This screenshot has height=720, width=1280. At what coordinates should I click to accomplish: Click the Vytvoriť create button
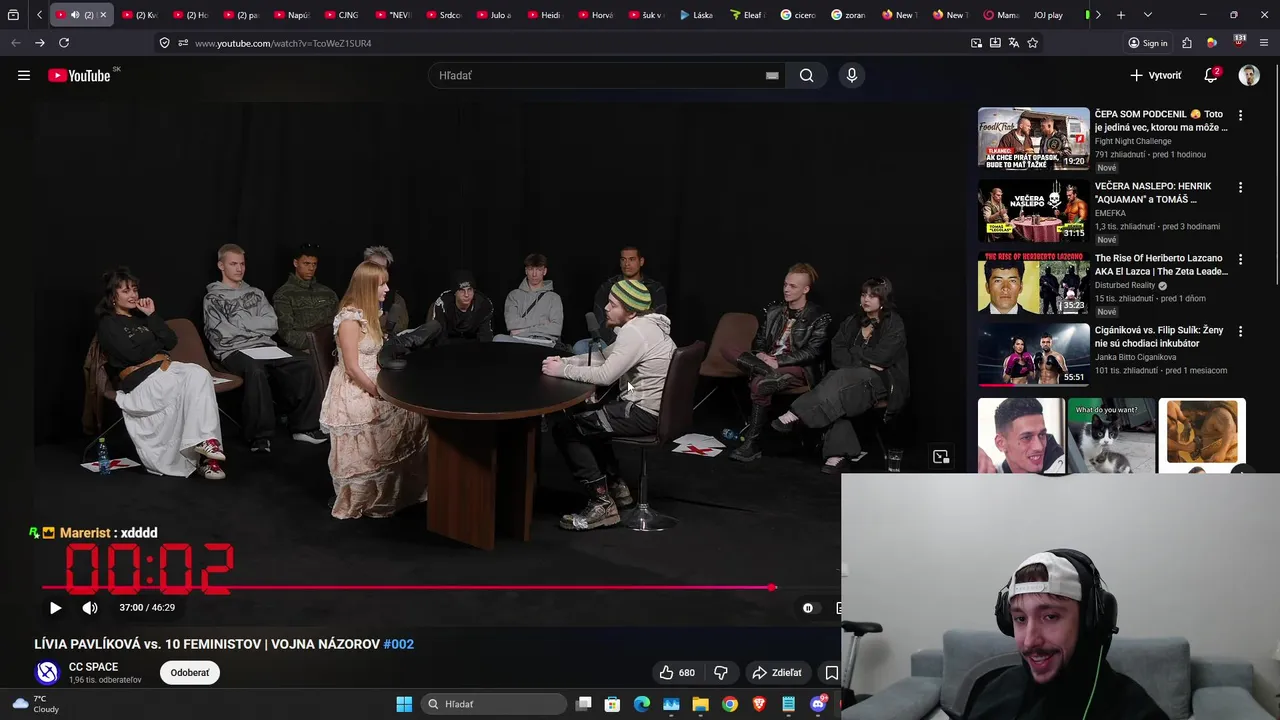tap(1156, 75)
